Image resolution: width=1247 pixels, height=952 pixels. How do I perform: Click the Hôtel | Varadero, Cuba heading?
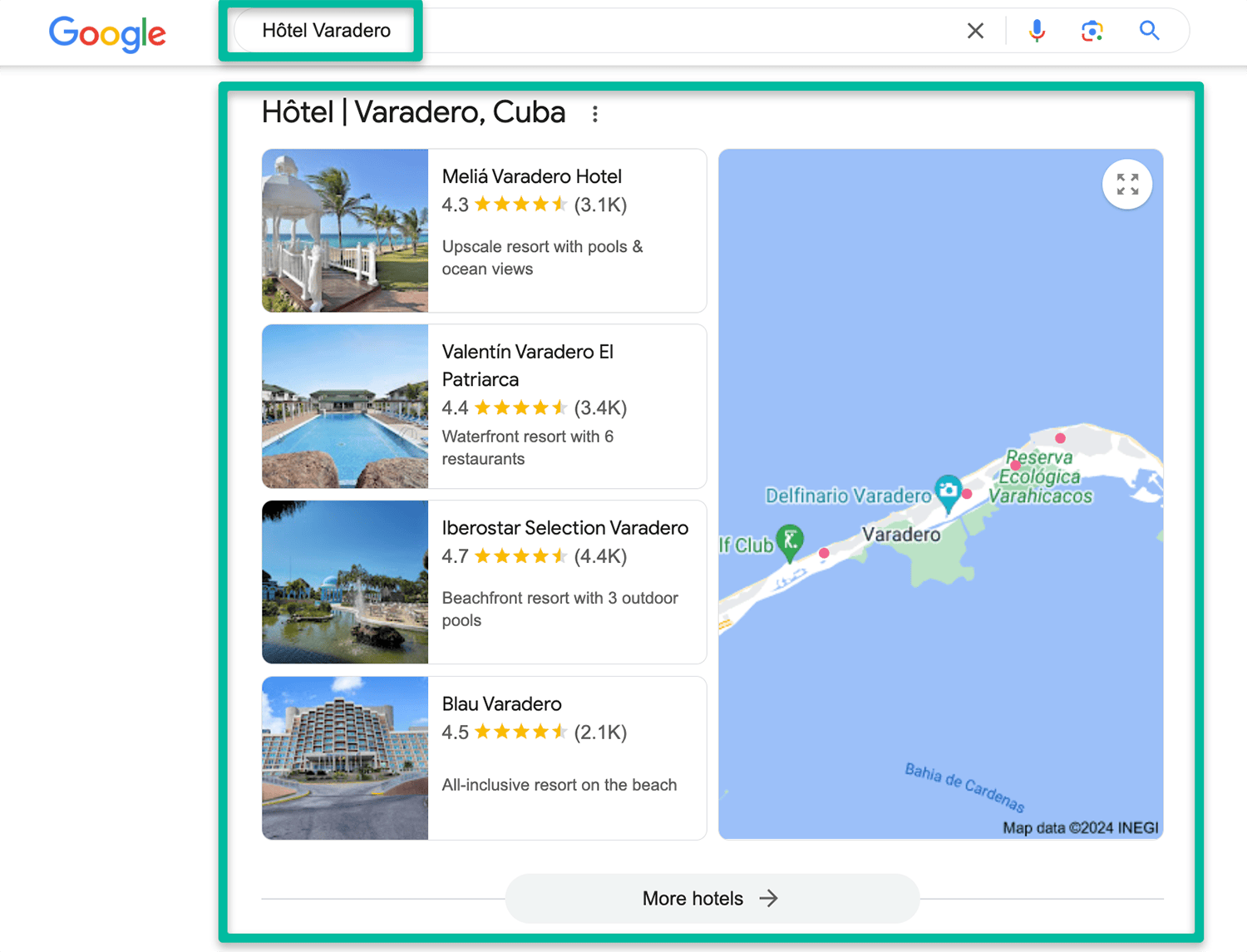click(x=414, y=112)
